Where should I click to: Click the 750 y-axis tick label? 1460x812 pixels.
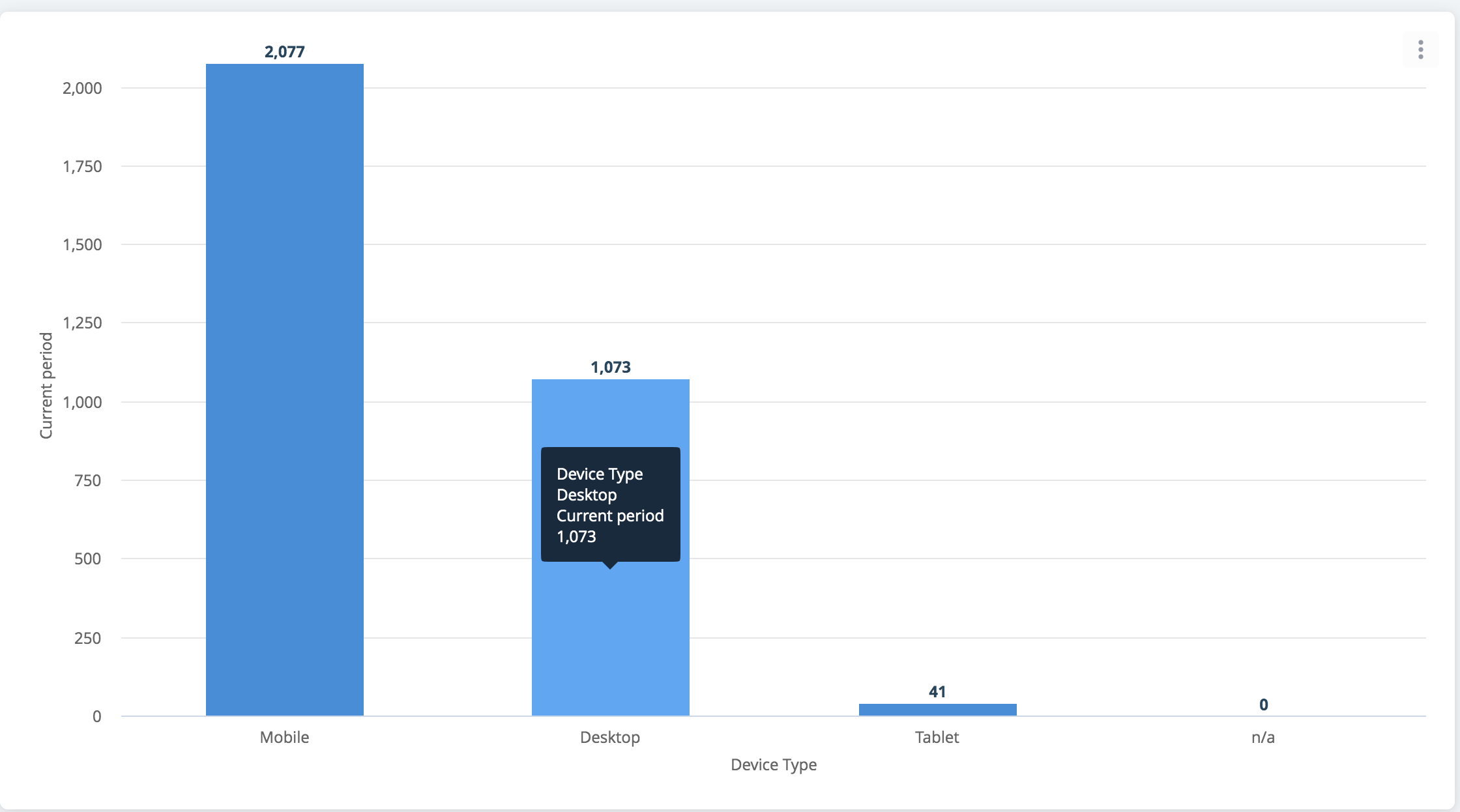point(88,480)
